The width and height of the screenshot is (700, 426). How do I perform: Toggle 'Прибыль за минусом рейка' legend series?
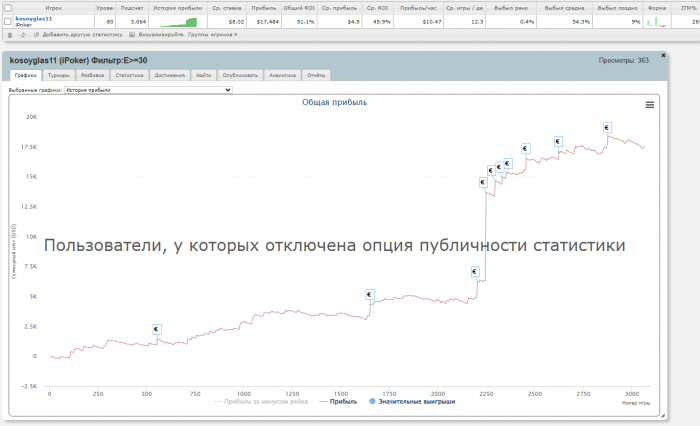click(261, 401)
